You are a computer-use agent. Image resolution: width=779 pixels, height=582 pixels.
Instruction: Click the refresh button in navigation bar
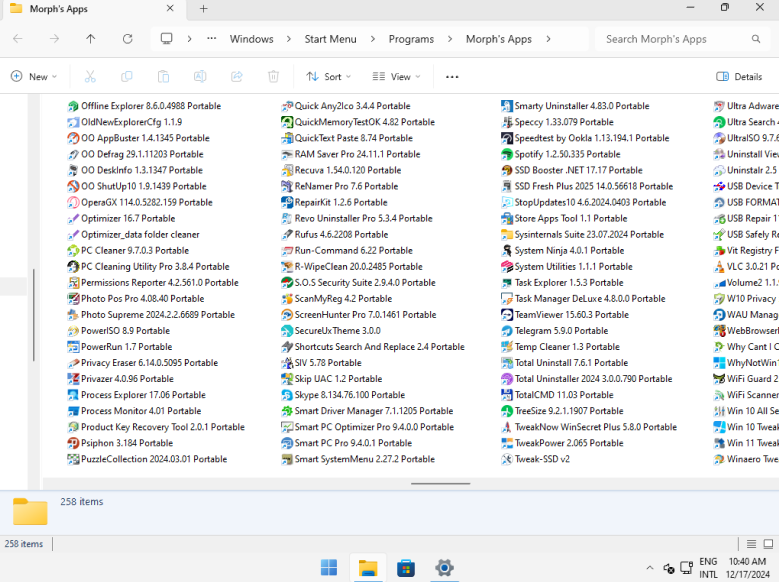tap(128, 39)
